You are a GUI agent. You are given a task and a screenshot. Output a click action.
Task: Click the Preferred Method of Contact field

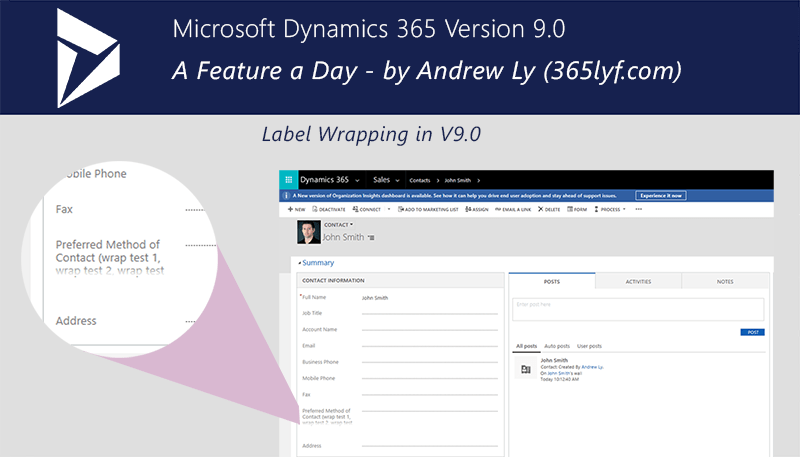point(430,411)
